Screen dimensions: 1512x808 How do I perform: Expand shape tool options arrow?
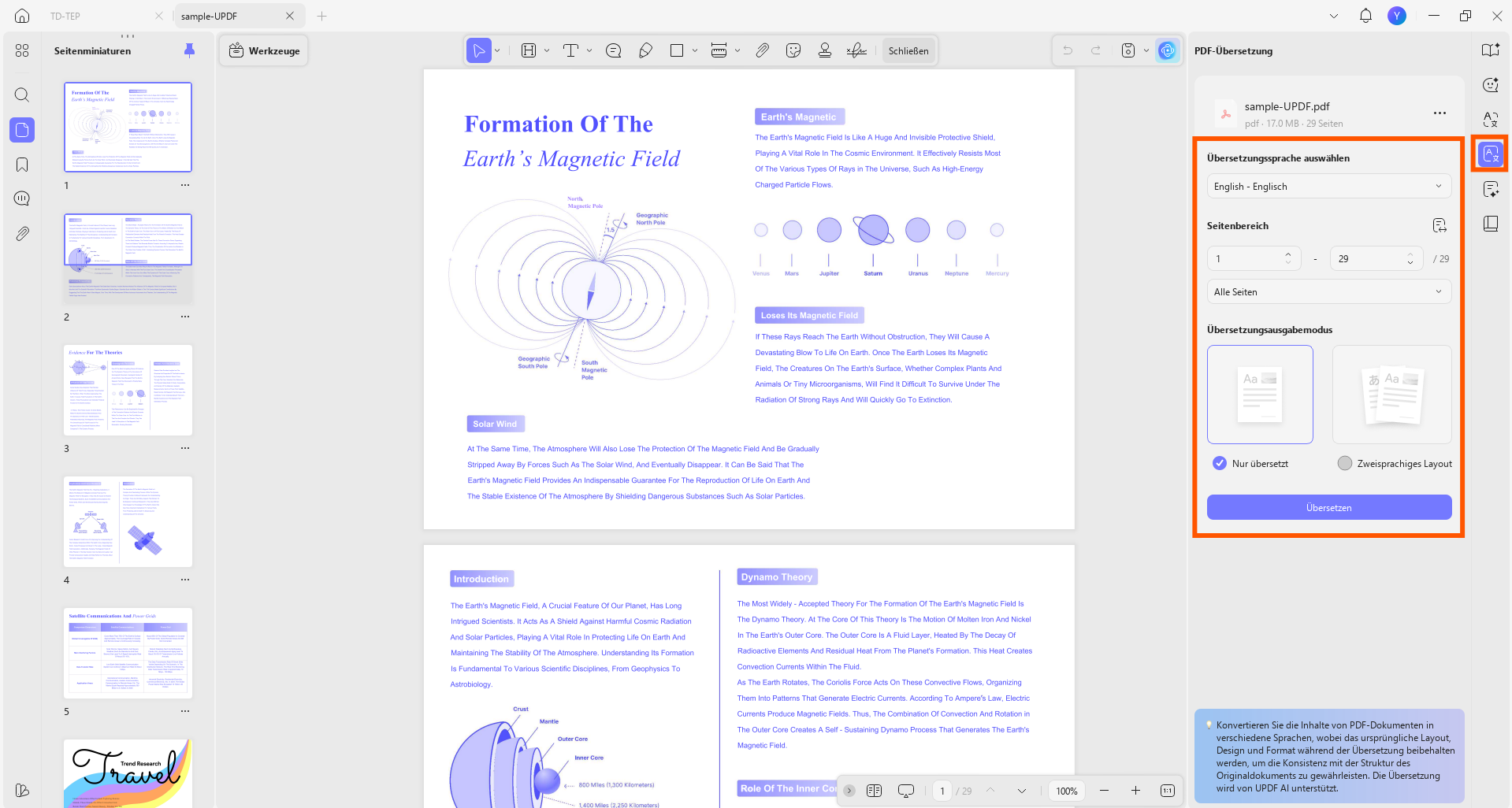[694, 50]
